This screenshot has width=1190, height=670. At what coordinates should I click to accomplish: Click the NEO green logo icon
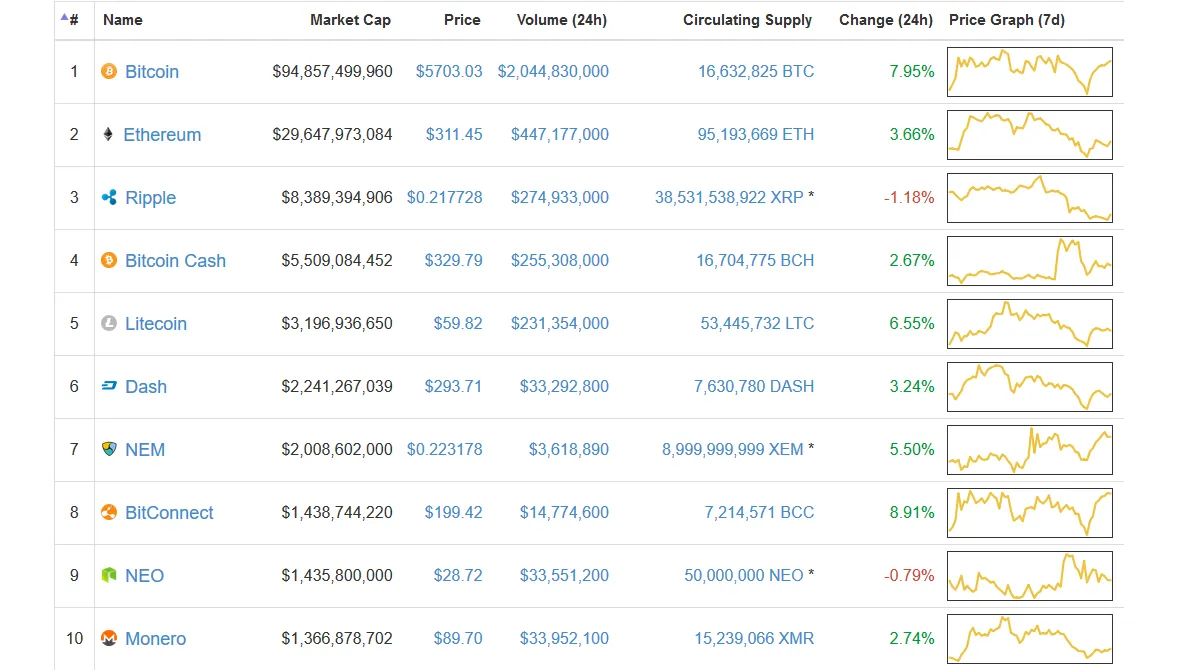(109, 575)
